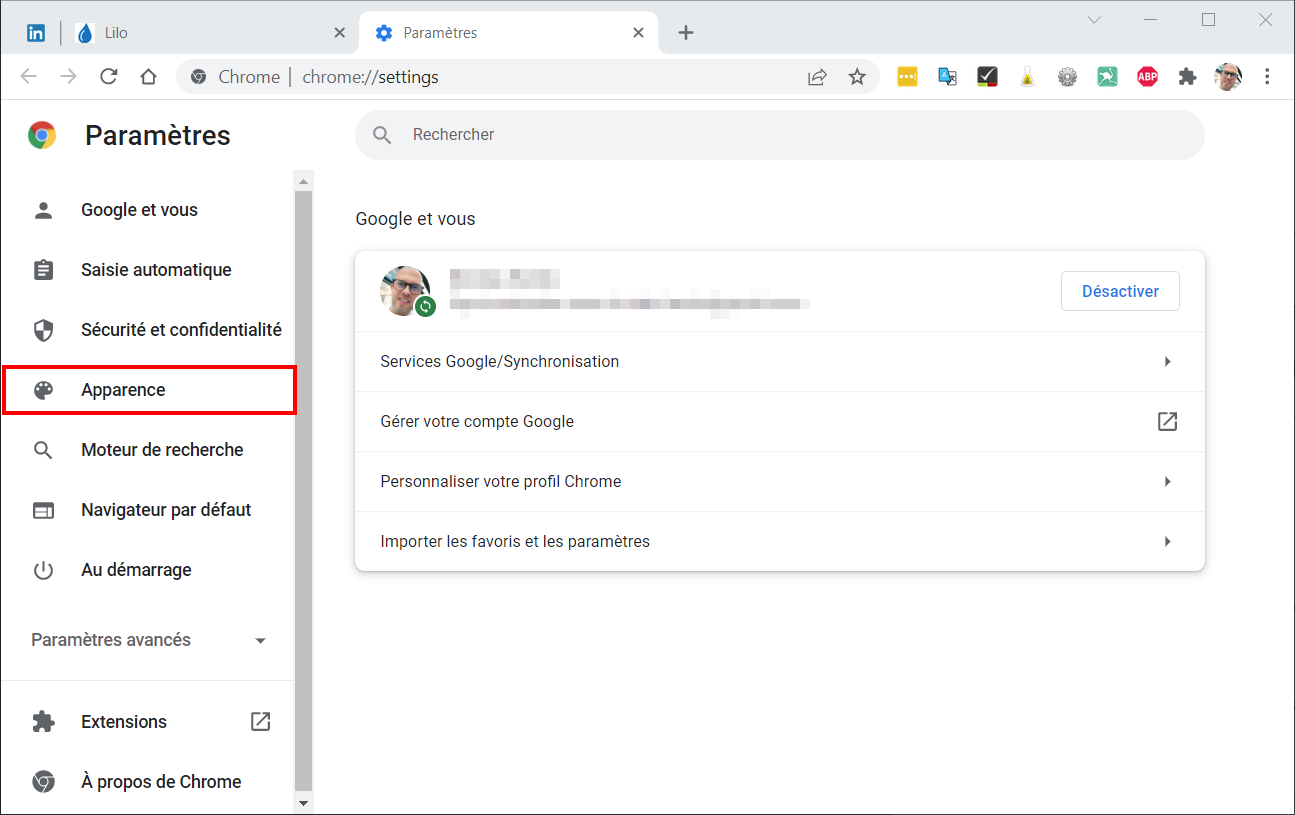1295x815 pixels.
Task: Open Saisie automatique settings
Action: 148,270
